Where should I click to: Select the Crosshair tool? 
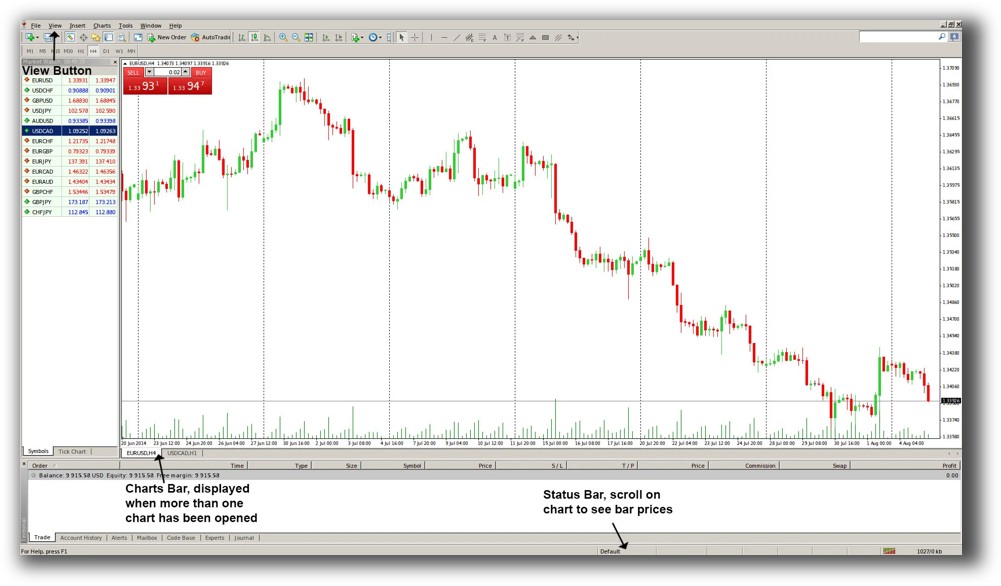(x=414, y=37)
